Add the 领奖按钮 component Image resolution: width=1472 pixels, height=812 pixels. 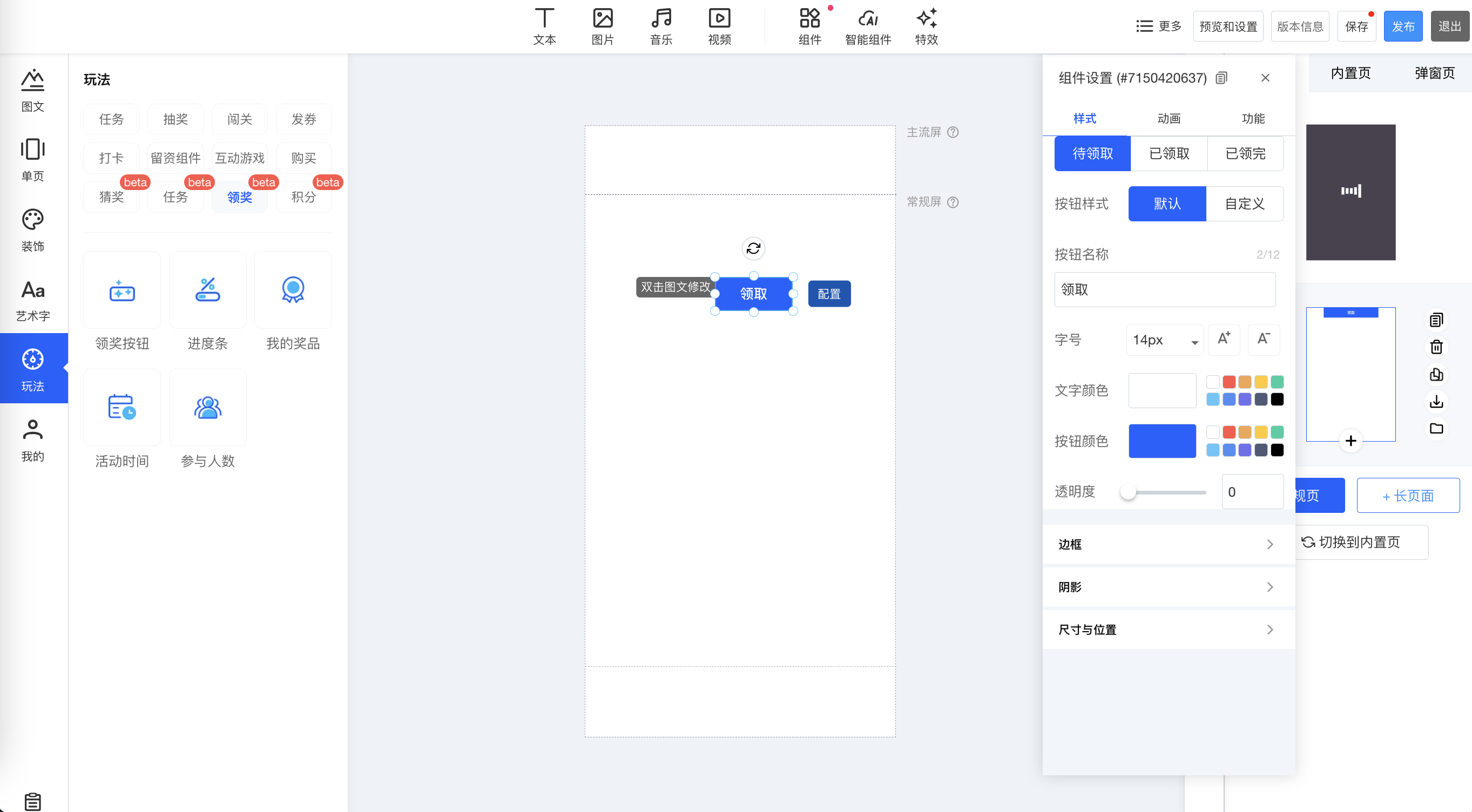click(121, 291)
